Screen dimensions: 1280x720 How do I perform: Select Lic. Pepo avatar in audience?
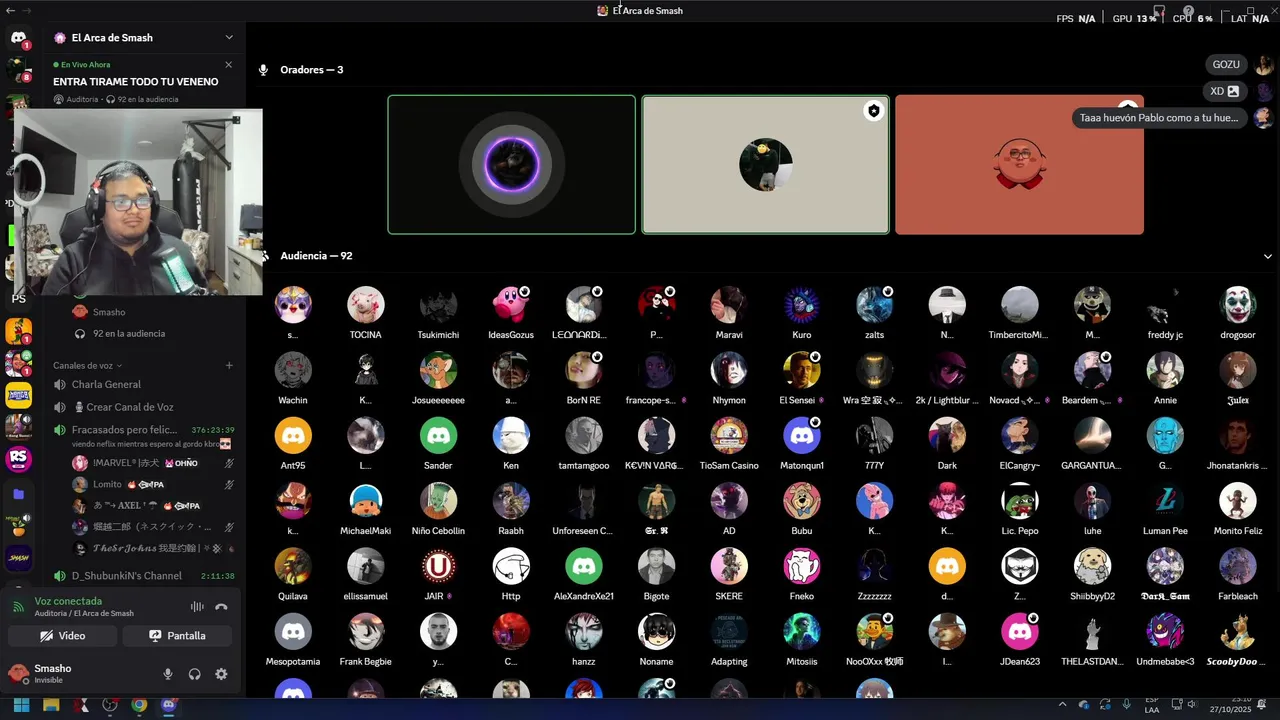point(1019,501)
